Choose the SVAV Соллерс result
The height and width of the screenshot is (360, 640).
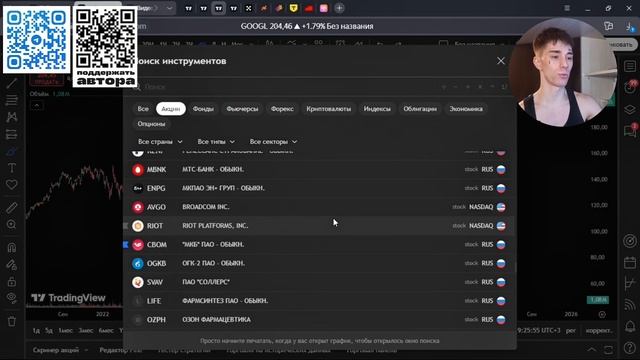[x=320, y=282]
